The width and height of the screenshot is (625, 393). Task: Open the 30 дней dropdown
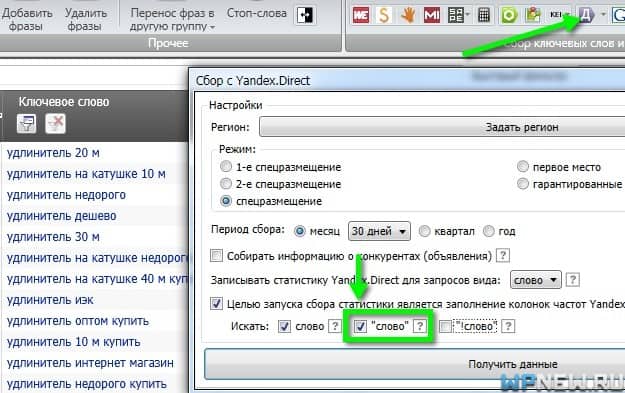379,231
